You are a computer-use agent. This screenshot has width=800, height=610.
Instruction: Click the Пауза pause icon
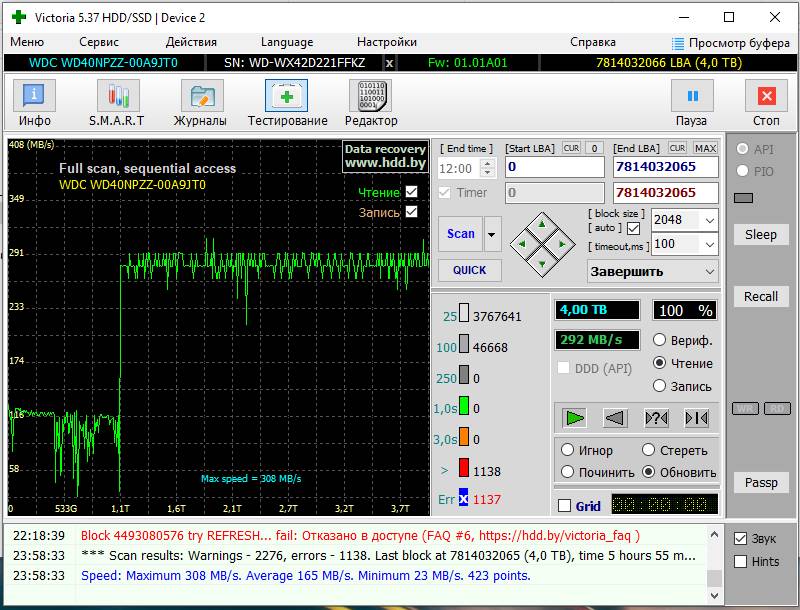691,97
